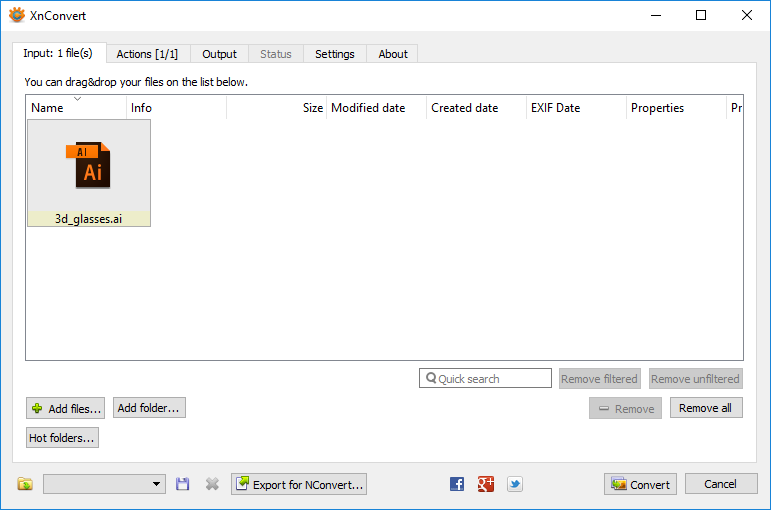Sort by Modified date column header
This screenshot has height=510, width=771.
[x=376, y=108]
